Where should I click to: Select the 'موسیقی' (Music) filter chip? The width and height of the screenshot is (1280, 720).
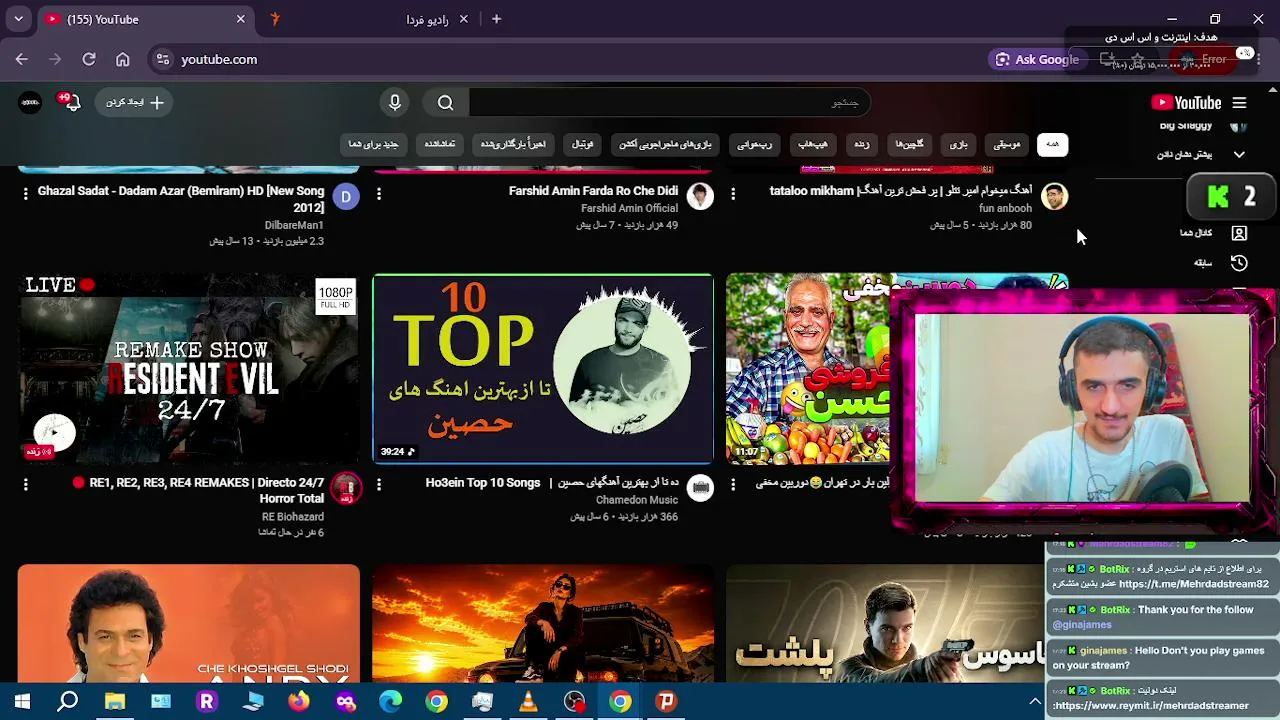pyautogui.click(x=1007, y=144)
